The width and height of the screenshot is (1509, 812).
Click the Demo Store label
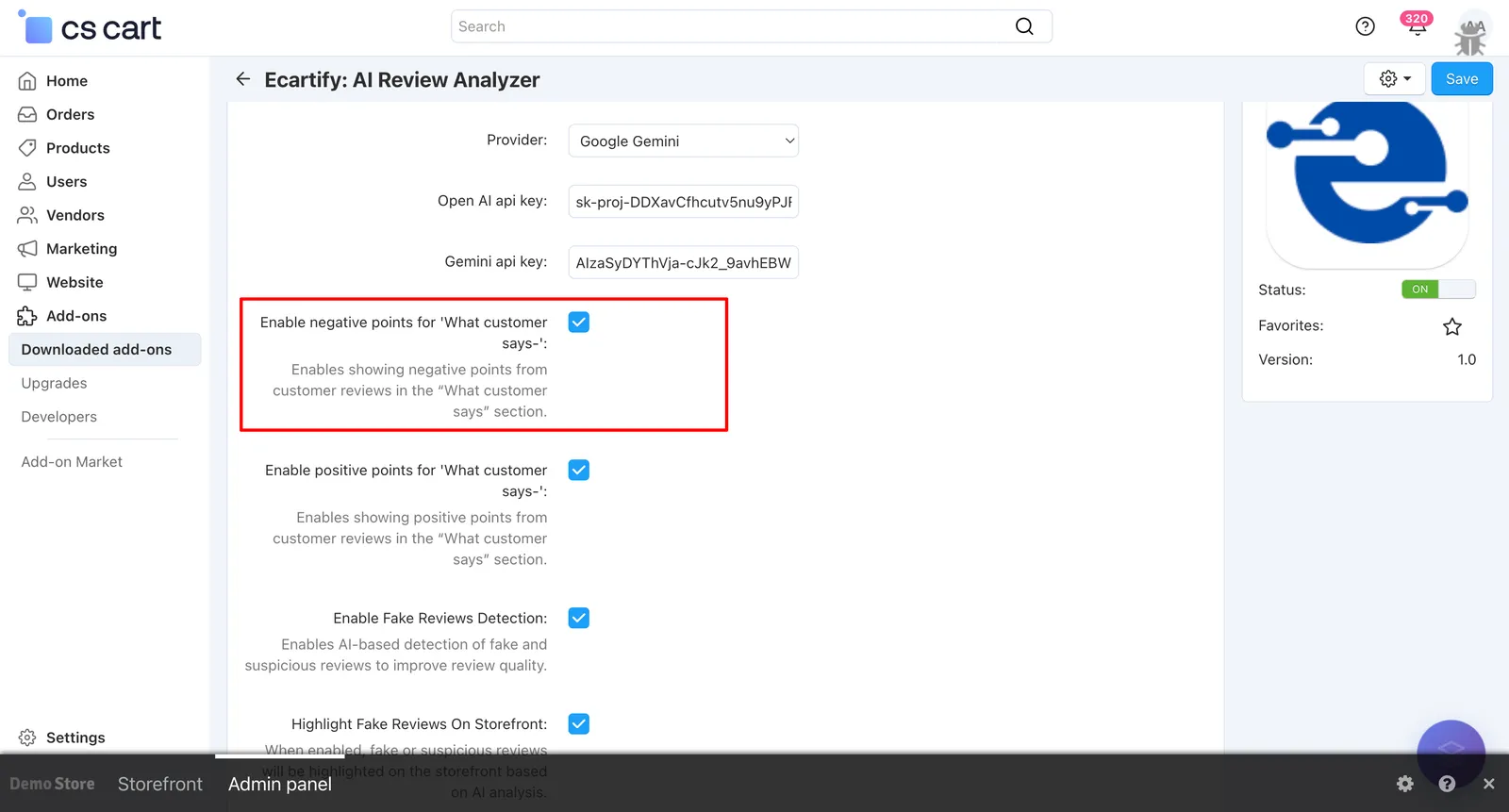click(x=52, y=784)
